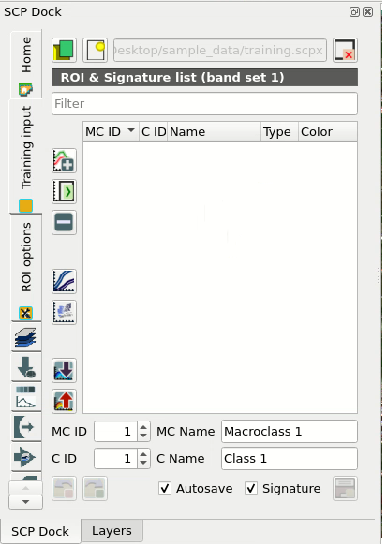
Task: Create new training input file
Action: click(x=95, y=50)
